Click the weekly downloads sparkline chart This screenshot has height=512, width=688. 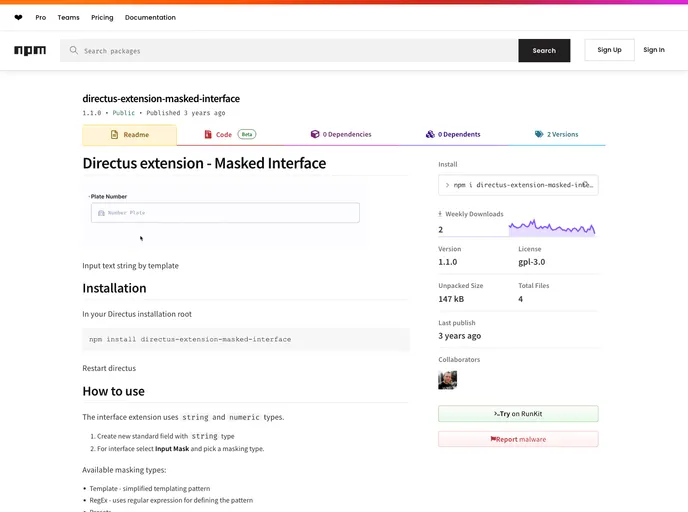click(552, 227)
